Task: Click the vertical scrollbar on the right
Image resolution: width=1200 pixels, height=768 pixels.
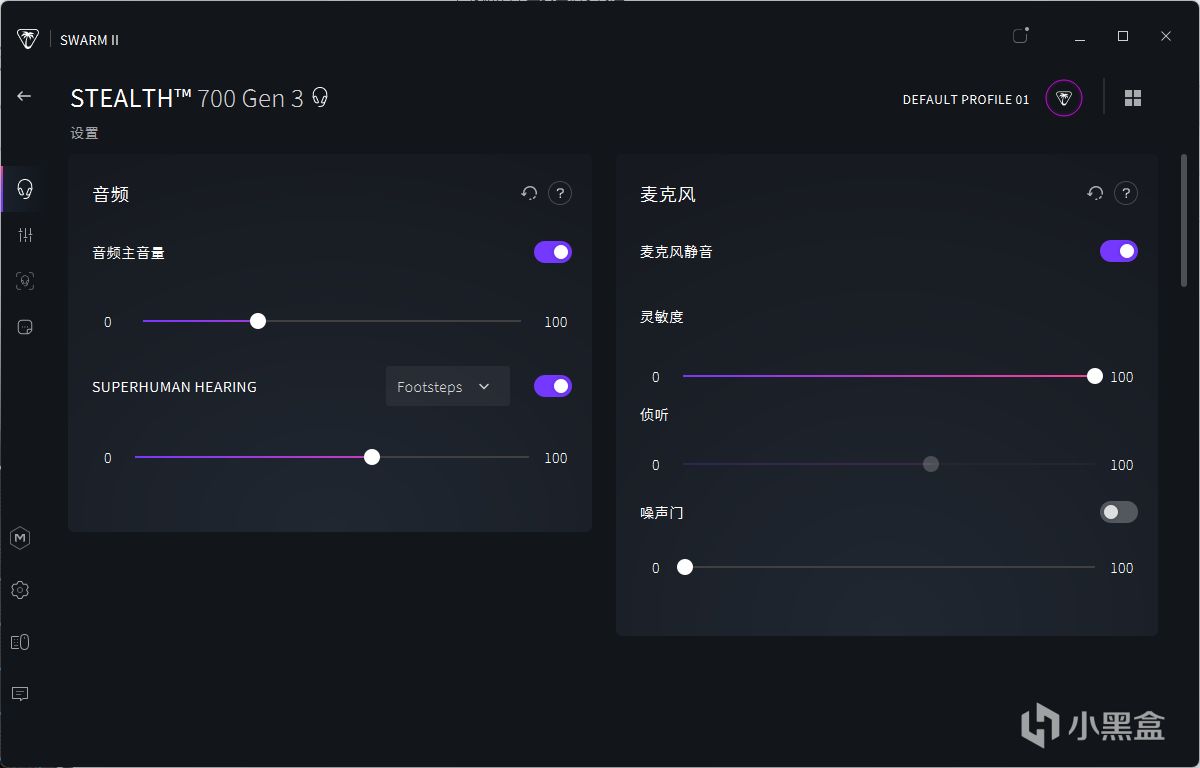Action: (x=1185, y=220)
